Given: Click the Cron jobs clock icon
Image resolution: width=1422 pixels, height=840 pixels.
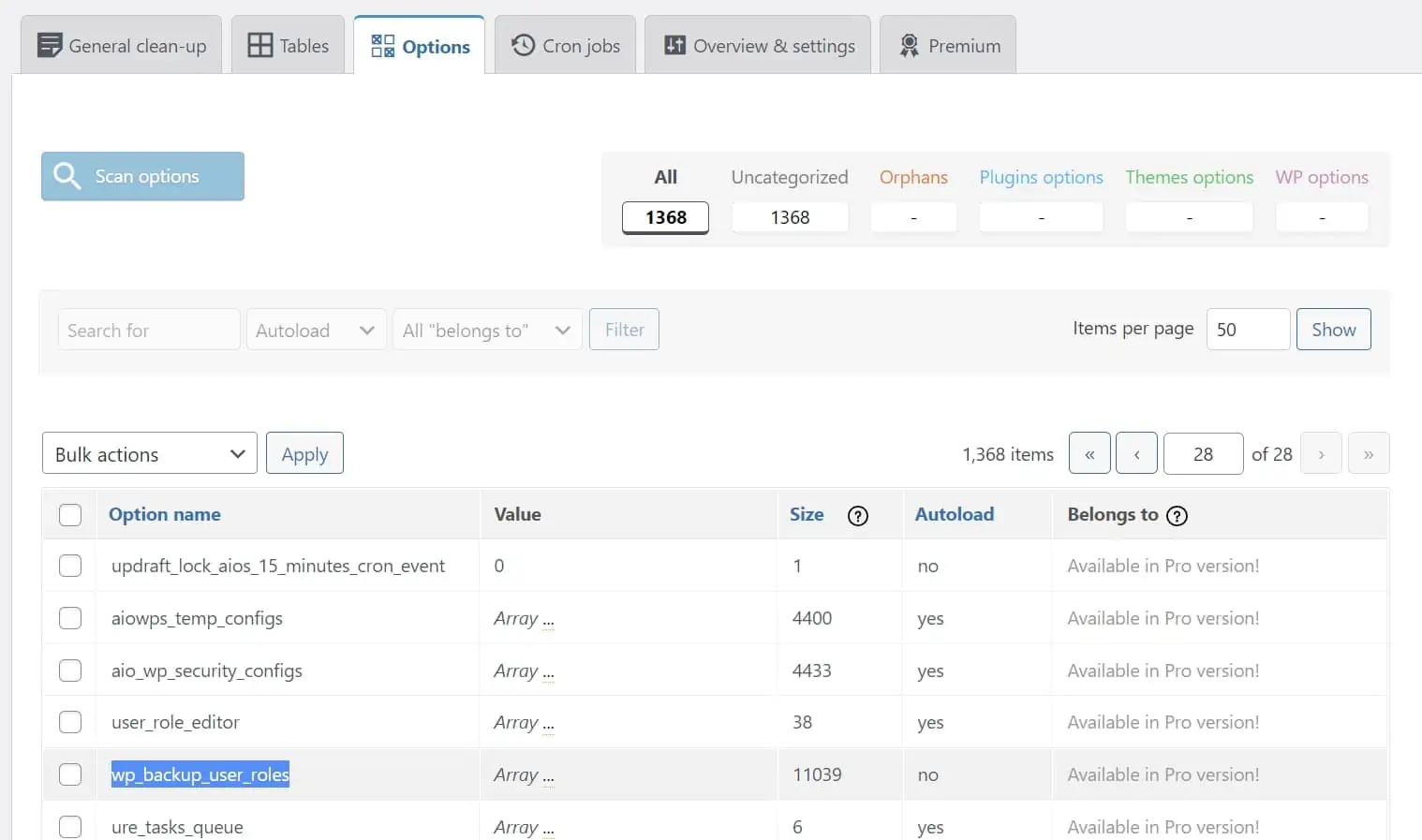Looking at the screenshot, I should (523, 45).
